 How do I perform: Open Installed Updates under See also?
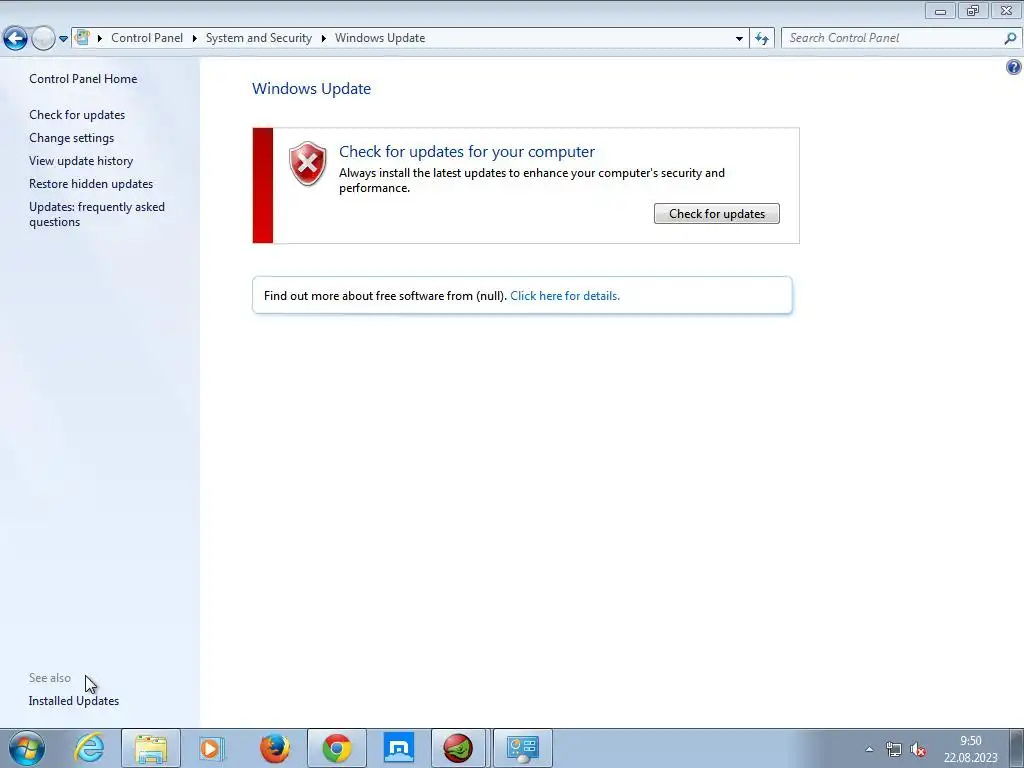(x=74, y=701)
